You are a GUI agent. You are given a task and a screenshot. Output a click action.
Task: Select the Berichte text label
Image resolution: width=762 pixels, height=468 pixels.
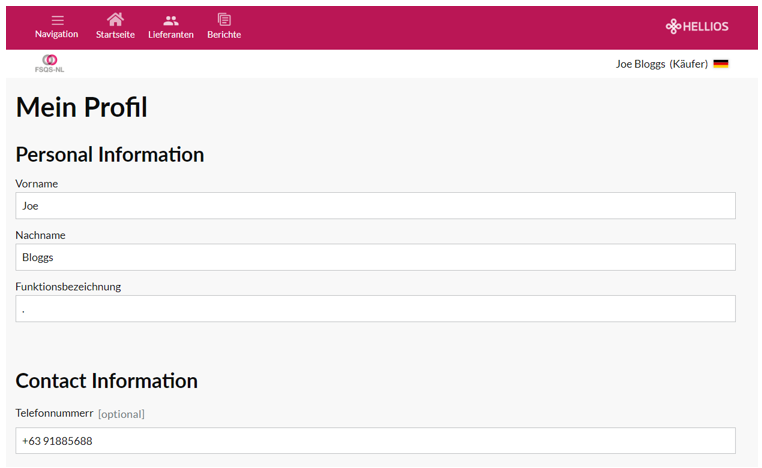[224, 35]
